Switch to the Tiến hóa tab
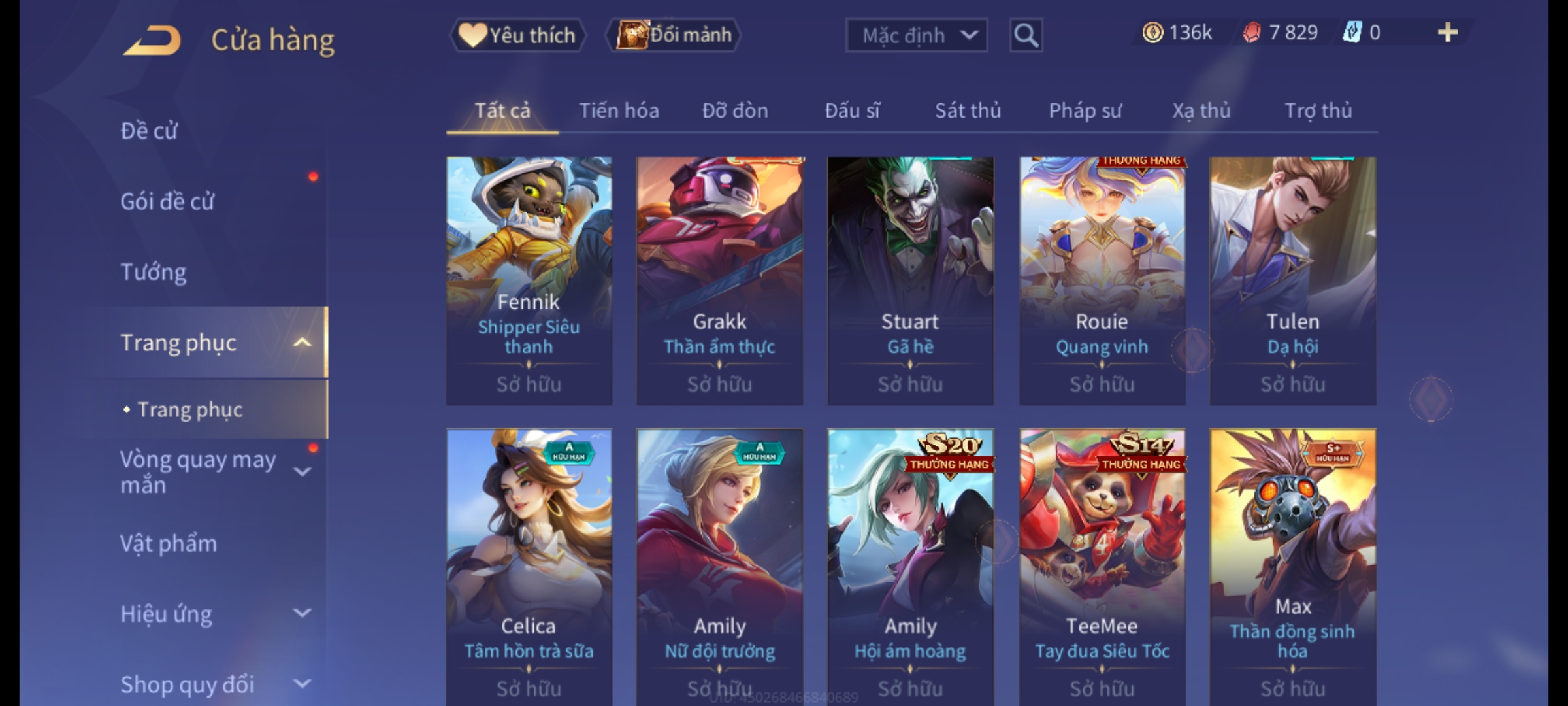The height and width of the screenshot is (706, 1568). tap(619, 111)
